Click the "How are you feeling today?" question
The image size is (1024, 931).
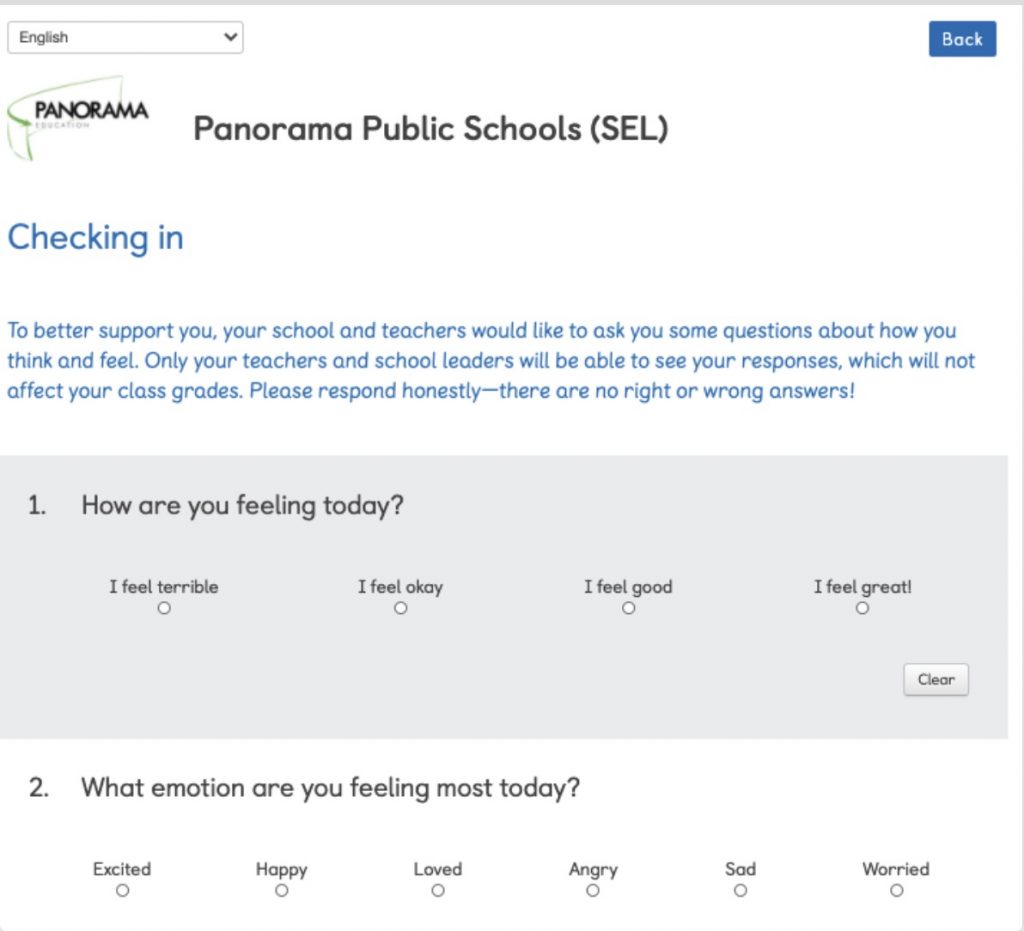242,506
